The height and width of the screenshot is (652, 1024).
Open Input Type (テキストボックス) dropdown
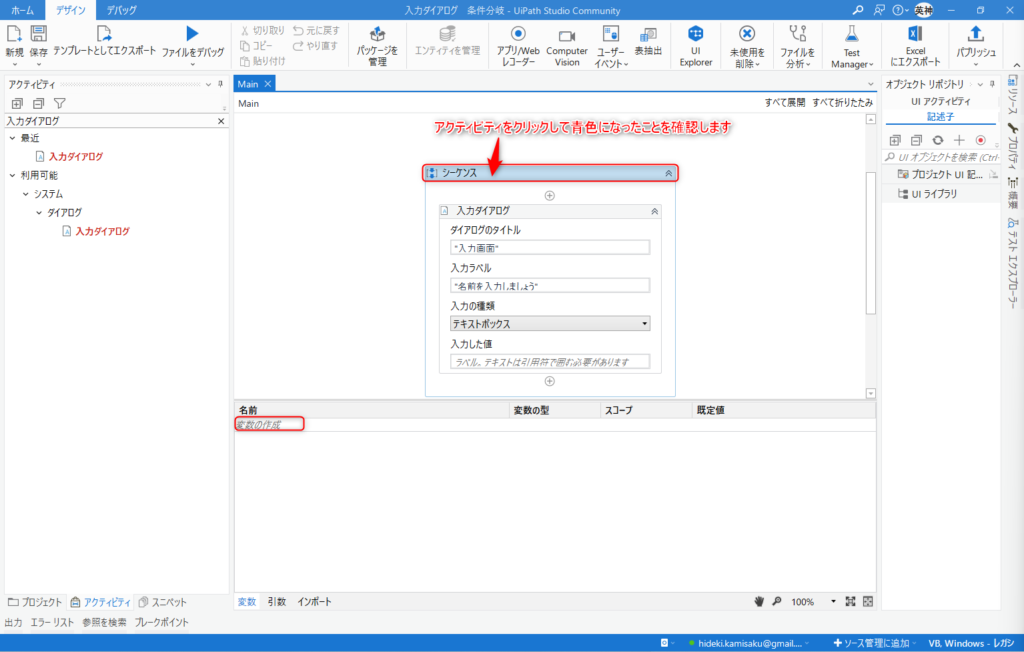point(550,323)
